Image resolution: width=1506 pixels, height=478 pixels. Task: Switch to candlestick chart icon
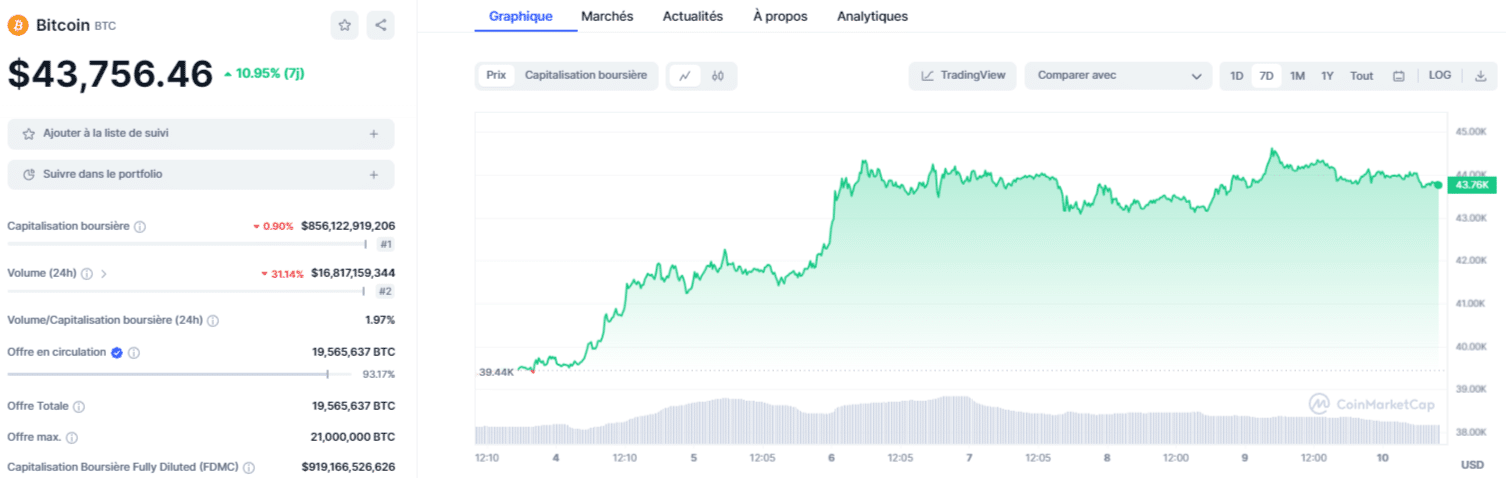click(x=718, y=76)
